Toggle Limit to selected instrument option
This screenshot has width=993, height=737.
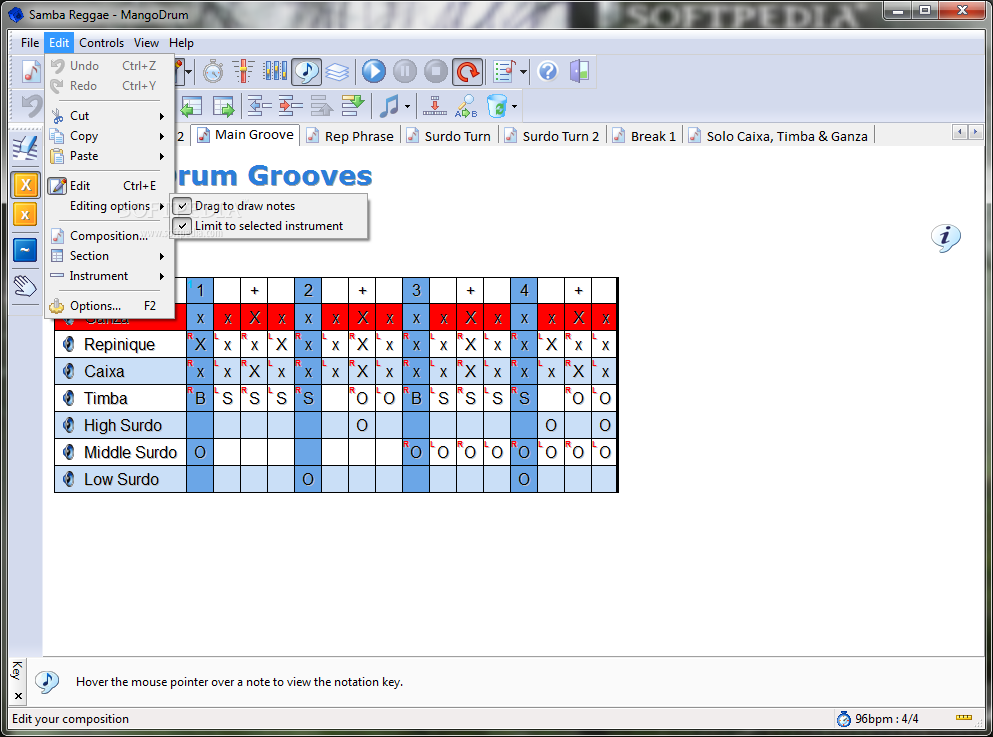click(x=269, y=226)
